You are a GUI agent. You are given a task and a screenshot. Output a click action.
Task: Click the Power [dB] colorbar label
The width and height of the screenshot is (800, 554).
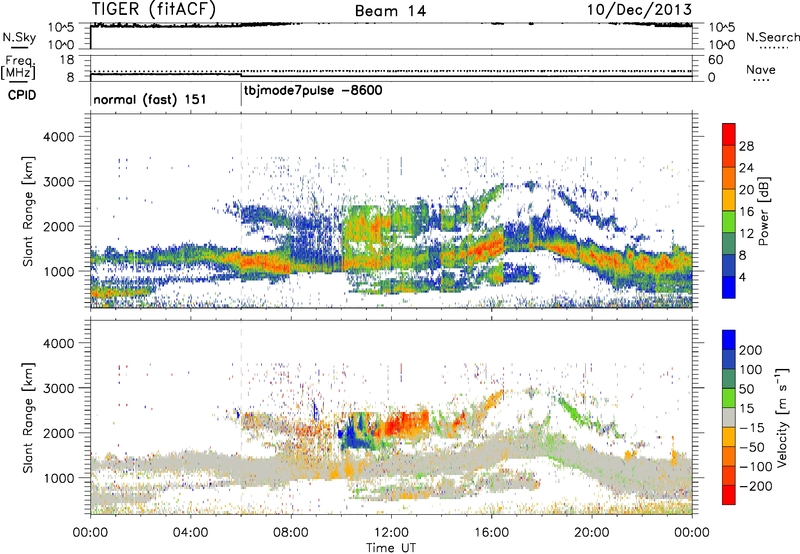(763, 211)
